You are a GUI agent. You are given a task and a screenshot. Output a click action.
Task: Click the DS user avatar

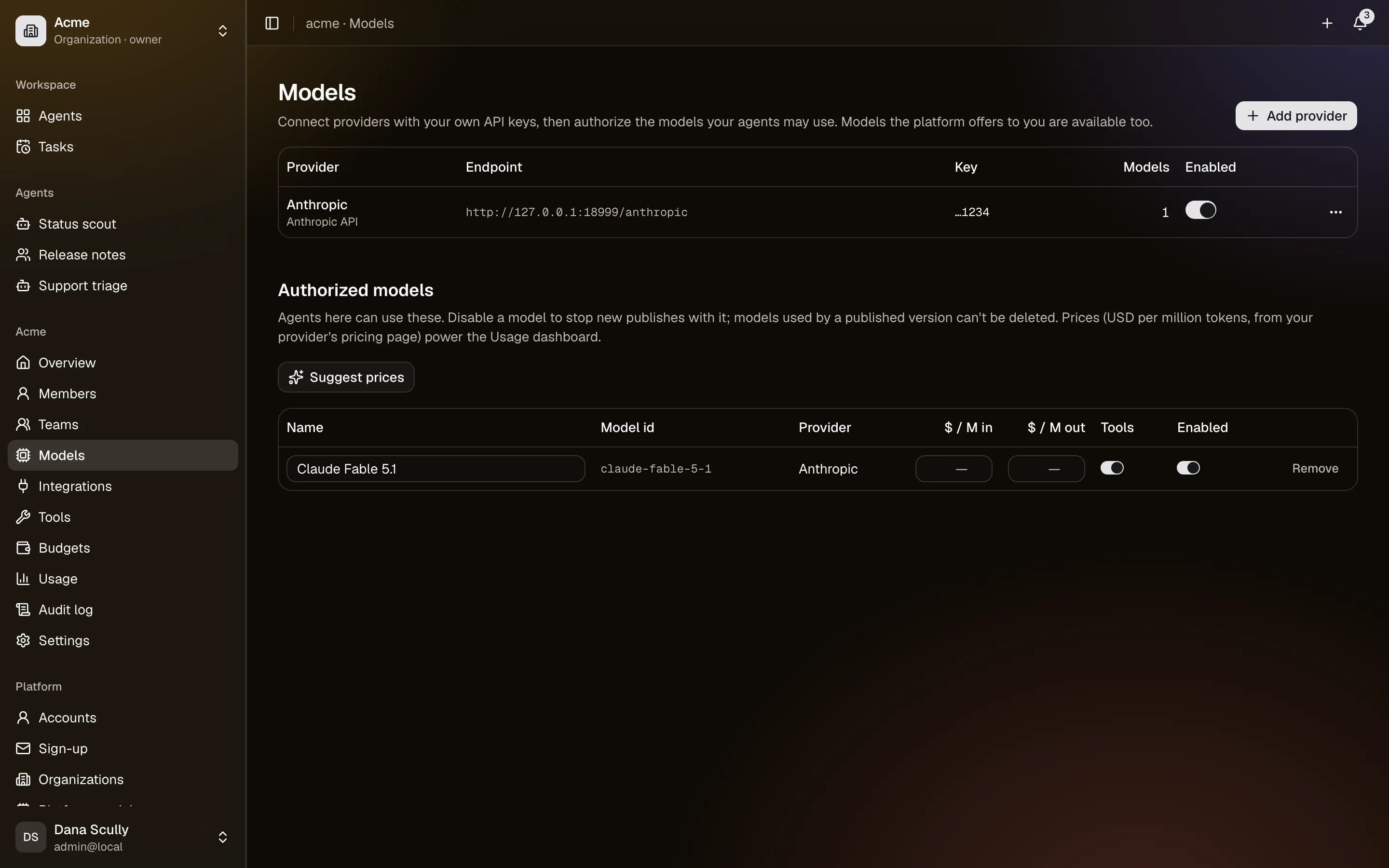coord(30,837)
